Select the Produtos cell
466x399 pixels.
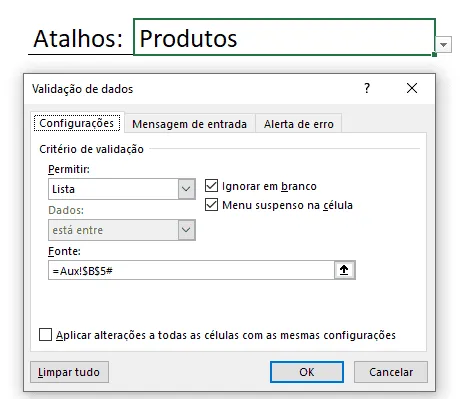(284, 37)
